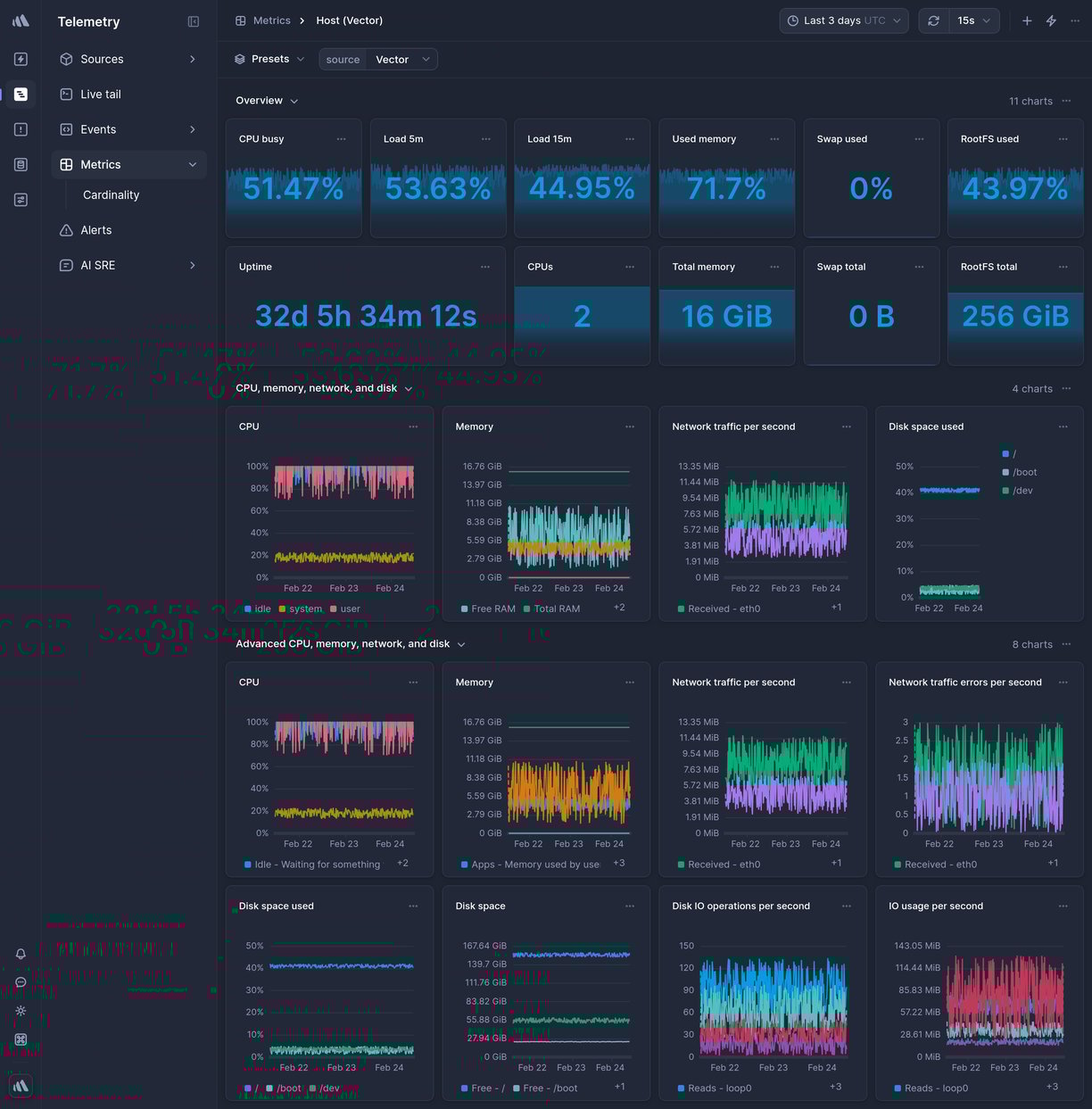1092x1109 pixels.
Task: Click the sun theme icon in the left rail
Action: [x=21, y=1011]
